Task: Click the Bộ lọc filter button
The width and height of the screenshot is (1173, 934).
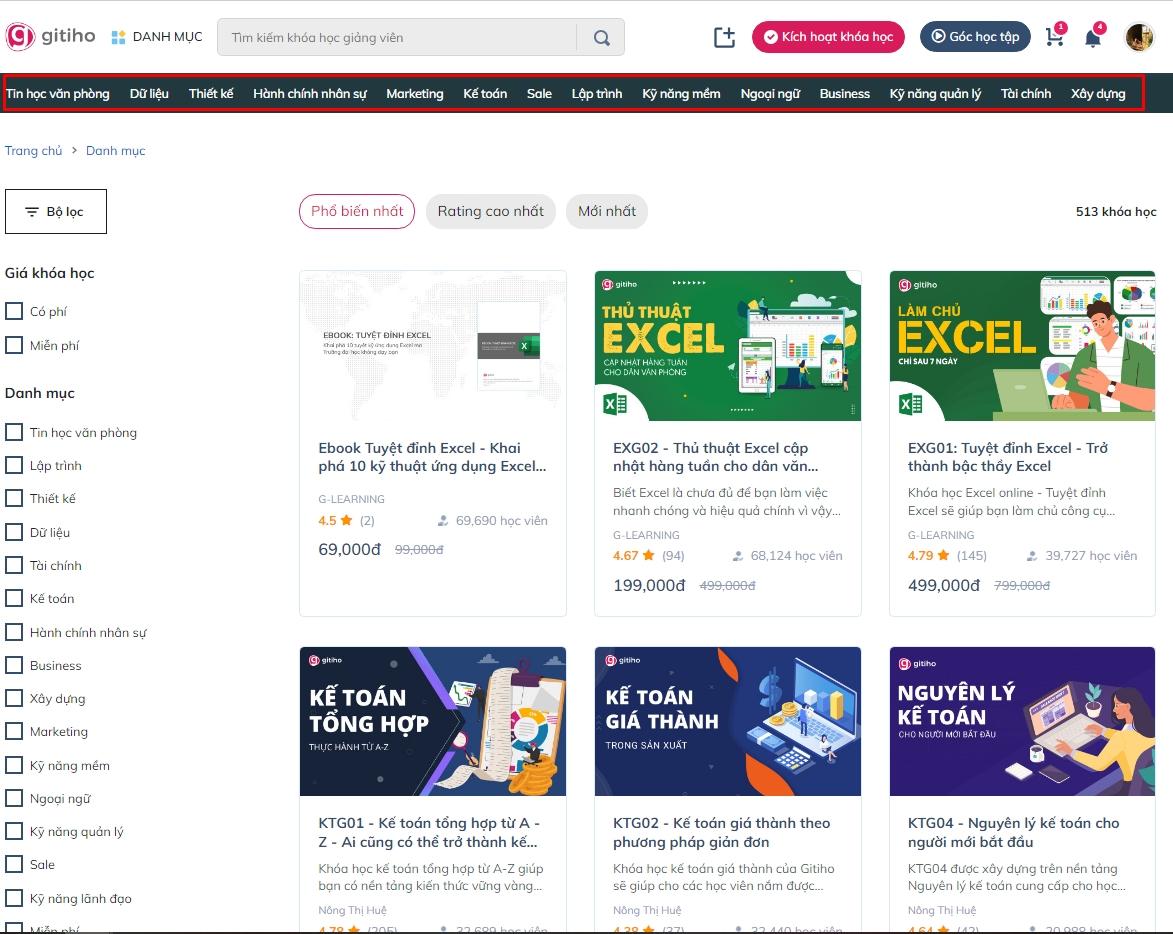Action: (x=55, y=212)
